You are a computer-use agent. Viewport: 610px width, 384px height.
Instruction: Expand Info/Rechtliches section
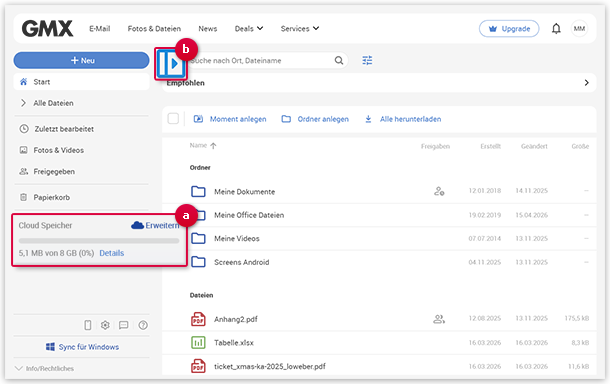click(44, 368)
